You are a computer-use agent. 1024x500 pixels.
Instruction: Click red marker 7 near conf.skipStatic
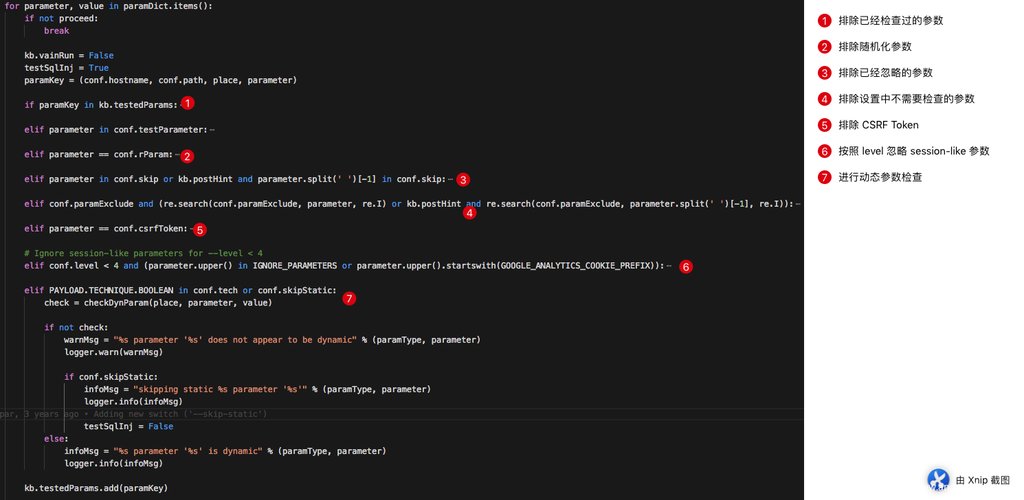coord(348,298)
